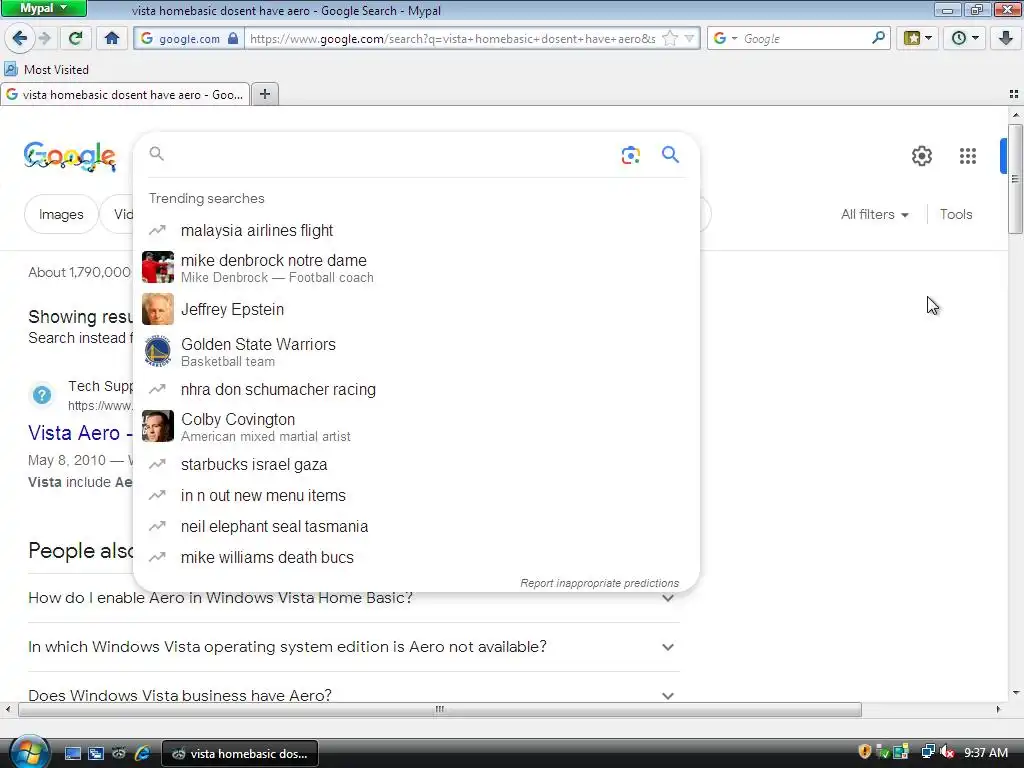Launch Internet Explorer from Quick Launch

pyautogui.click(x=142, y=754)
